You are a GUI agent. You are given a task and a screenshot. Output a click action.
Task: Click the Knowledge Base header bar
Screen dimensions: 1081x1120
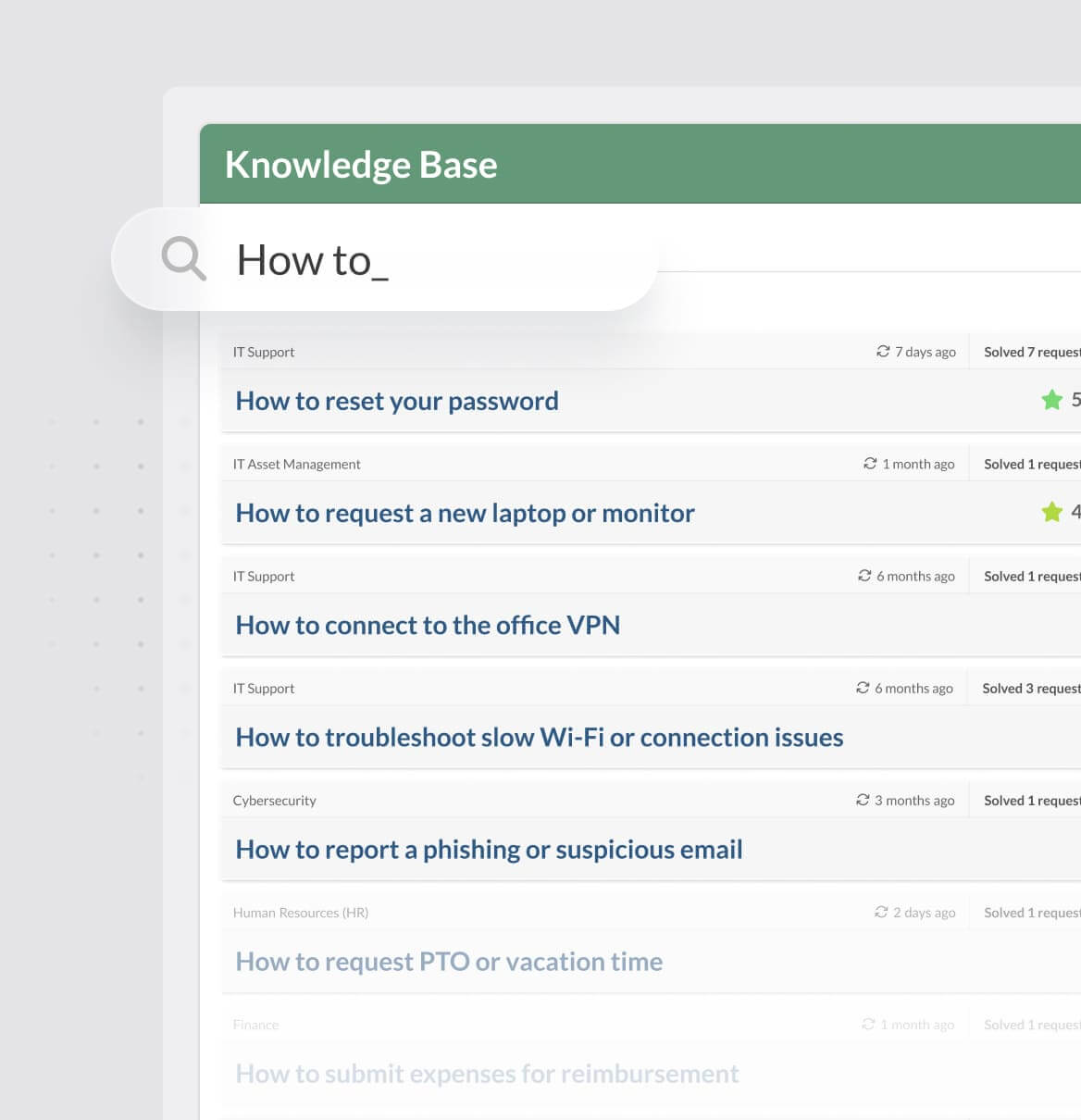pyautogui.click(x=362, y=165)
